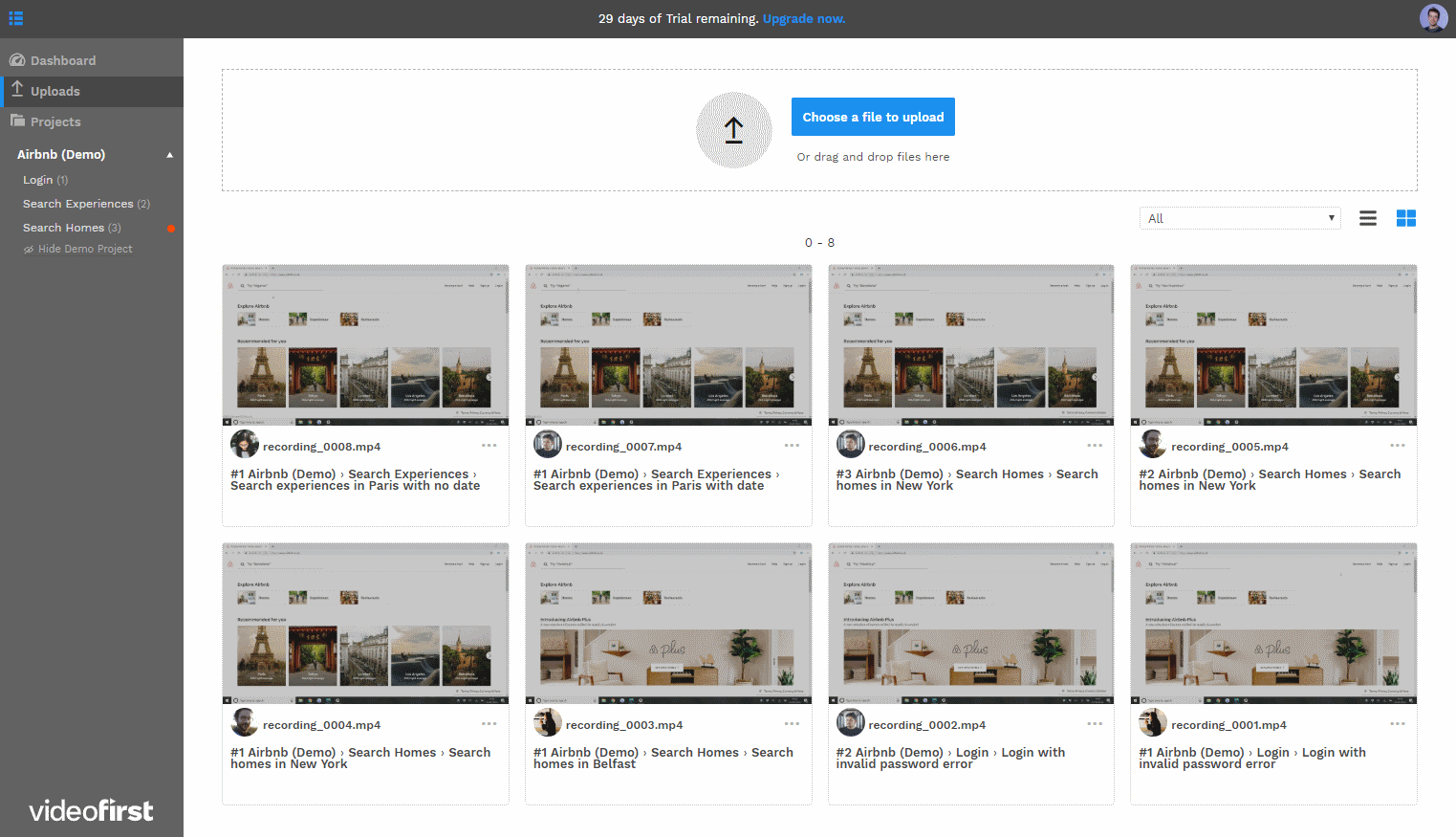Collapse the Airbnb (Demo) project tree
Image resolution: width=1456 pixels, height=837 pixels.
[x=170, y=155]
